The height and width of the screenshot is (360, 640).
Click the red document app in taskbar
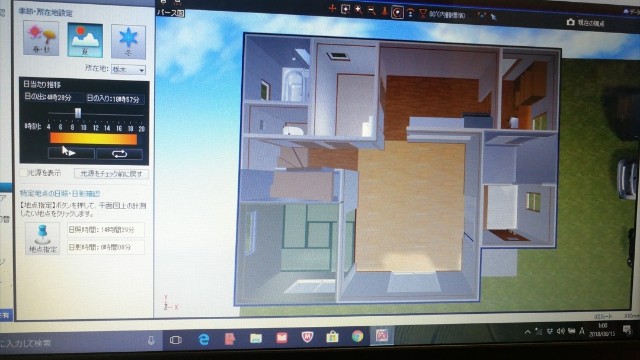coord(230,338)
